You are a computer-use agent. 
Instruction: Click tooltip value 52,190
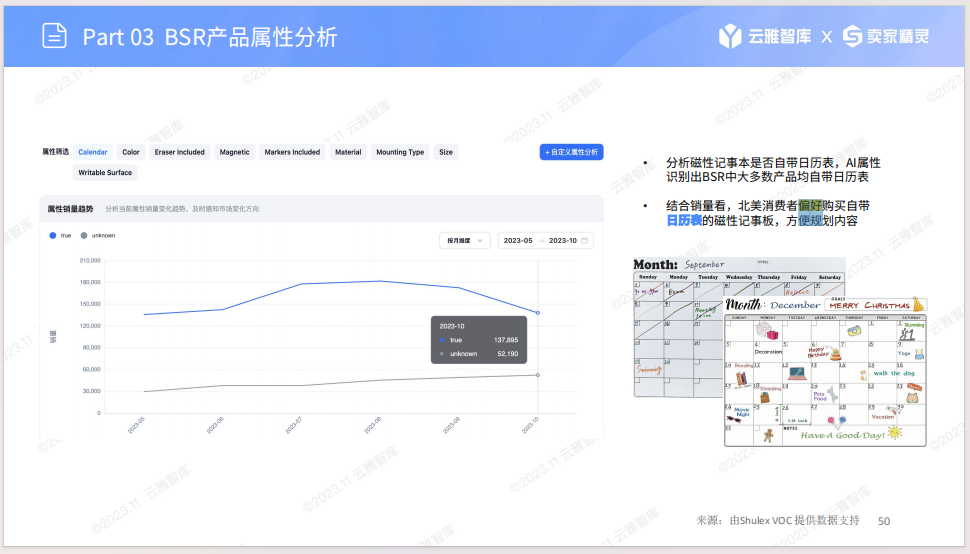pos(508,354)
